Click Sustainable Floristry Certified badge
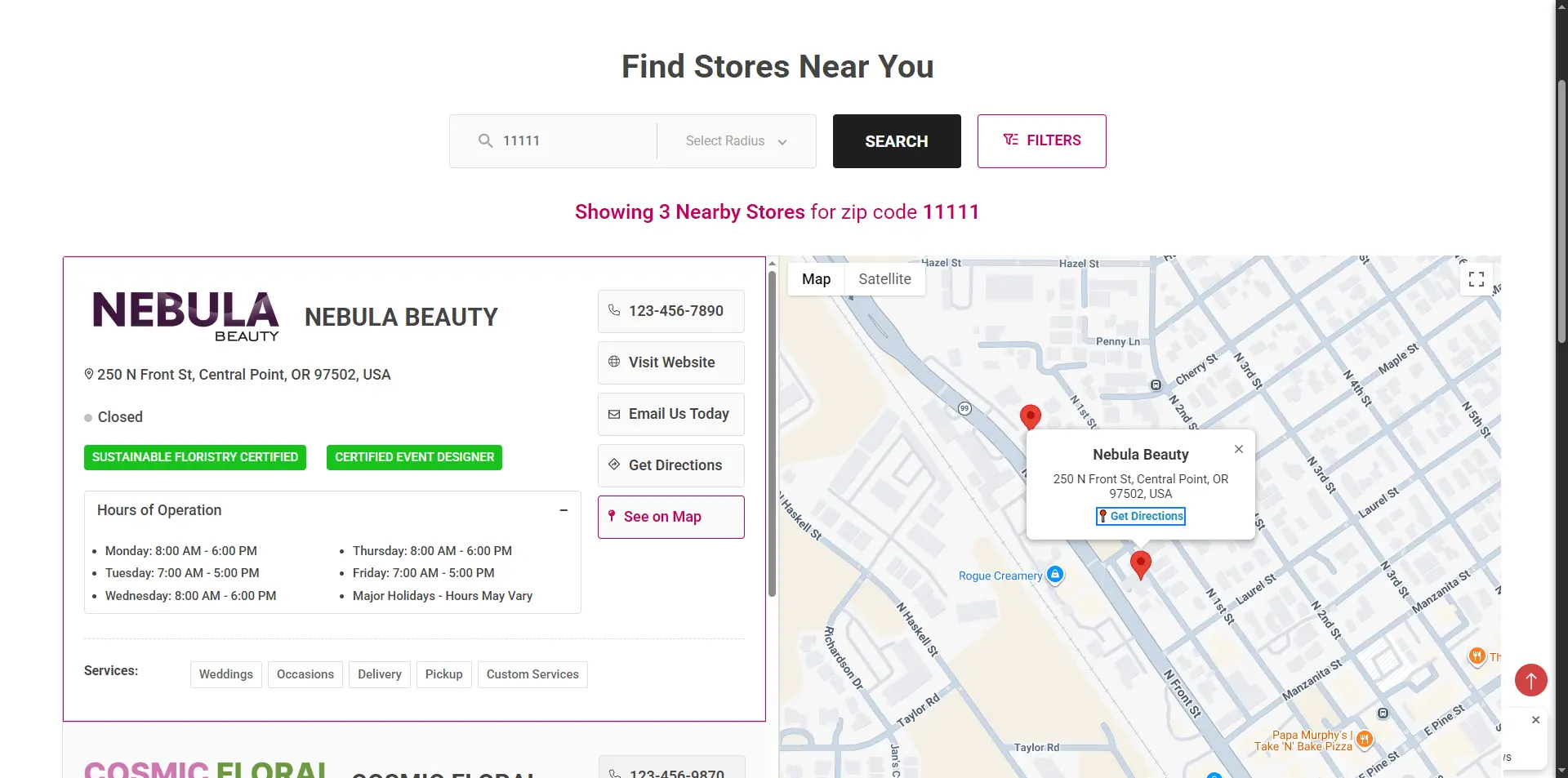This screenshot has width=1568, height=778. (195, 457)
